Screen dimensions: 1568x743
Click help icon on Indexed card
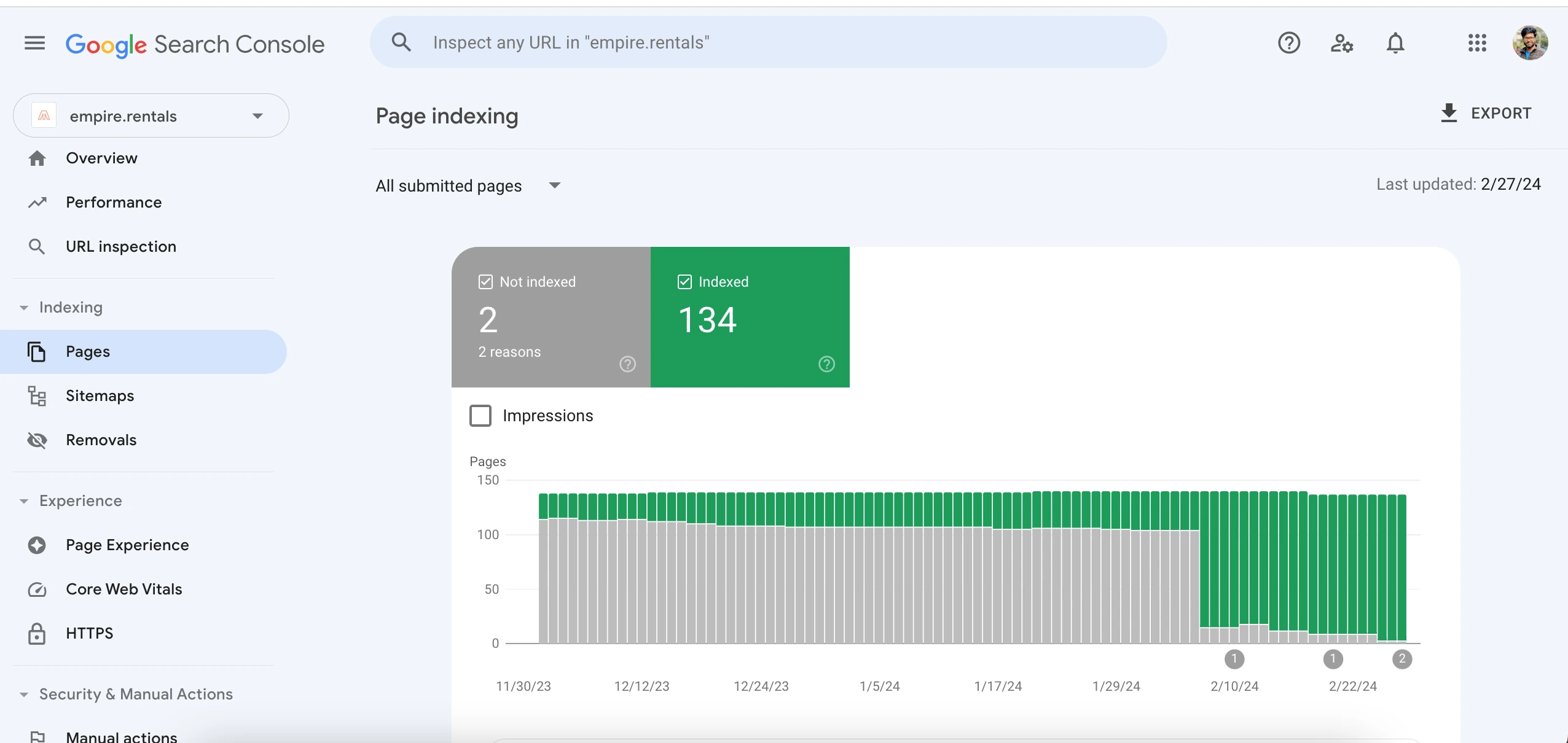click(x=826, y=364)
